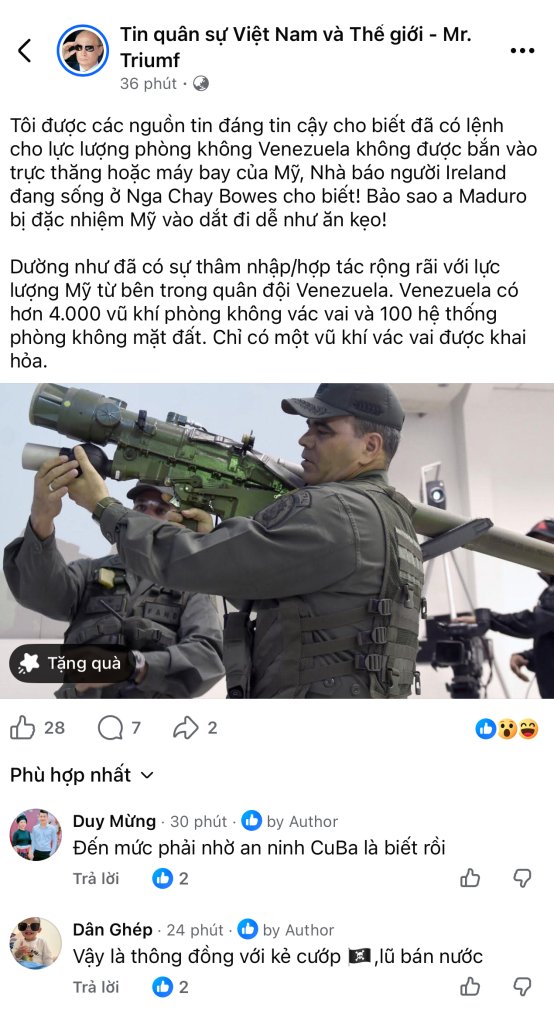Dislike Dân Ghép's comment with thumbs-down
This screenshot has width=554, height=1024.
(522, 987)
